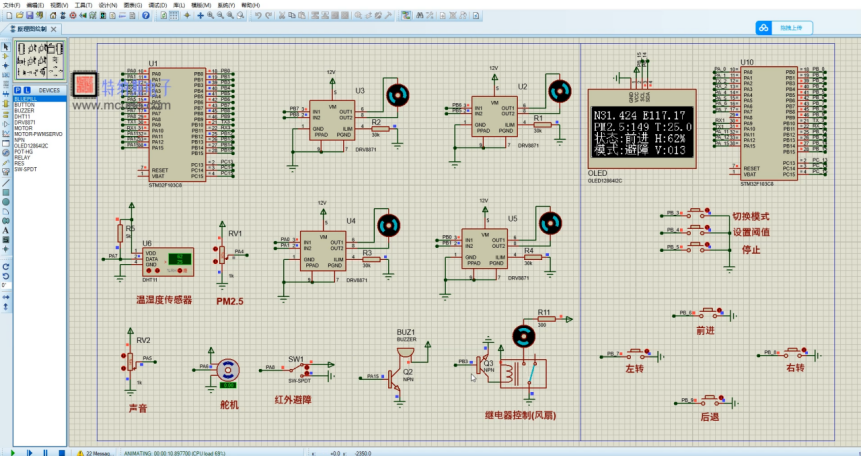The image size is (861, 456).
Task: Select MOTOR-PWMSERVO in the devices list
Action: click(40, 134)
